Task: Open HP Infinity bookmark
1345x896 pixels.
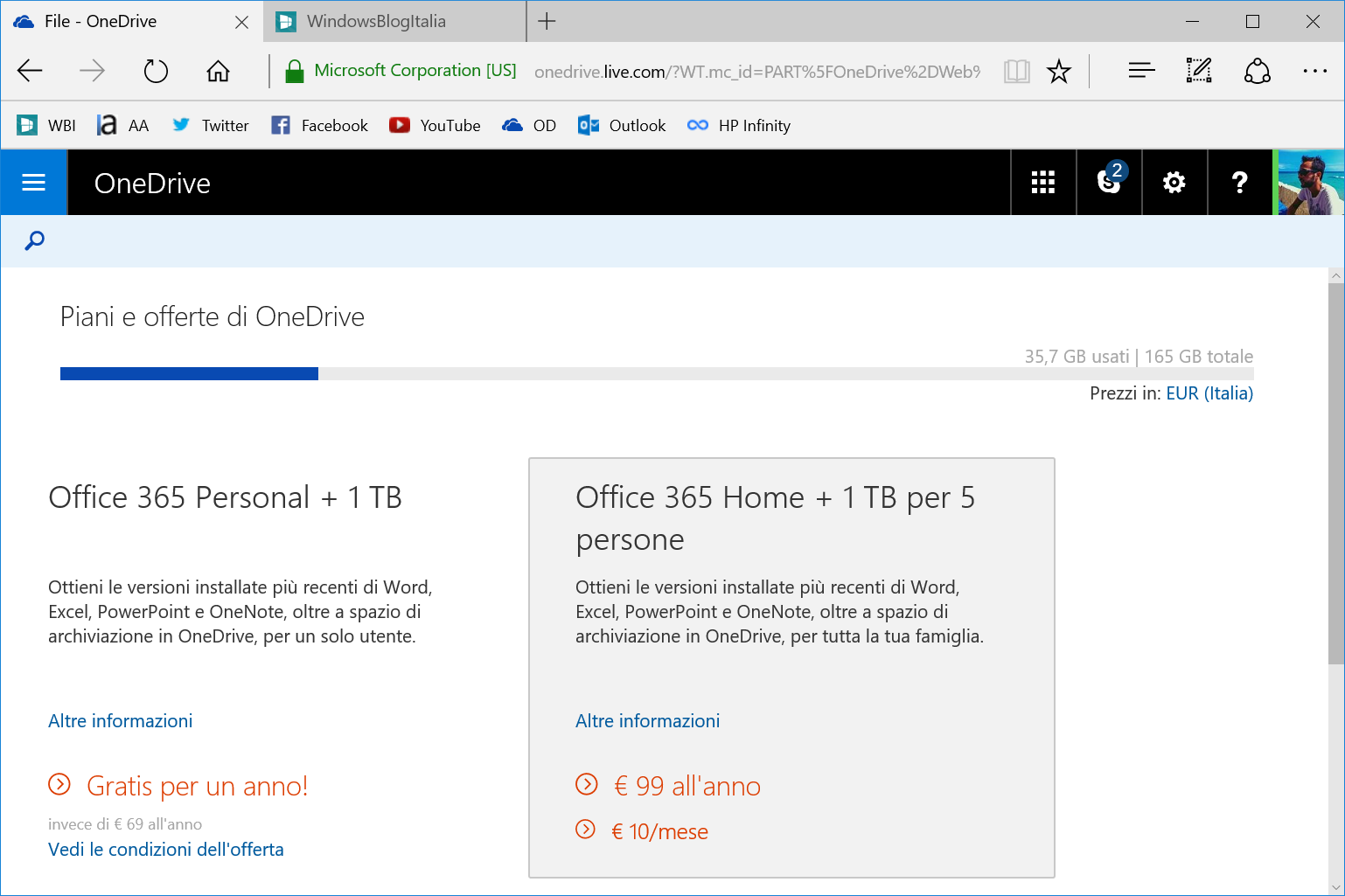Action: (x=739, y=126)
